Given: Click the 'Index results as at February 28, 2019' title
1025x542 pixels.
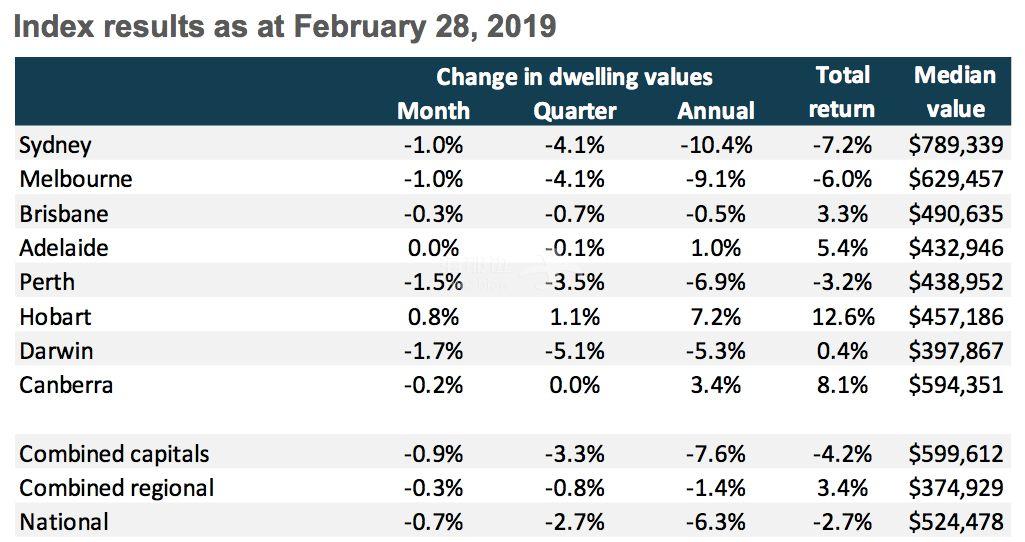Looking at the screenshot, I should tap(284, 26).
